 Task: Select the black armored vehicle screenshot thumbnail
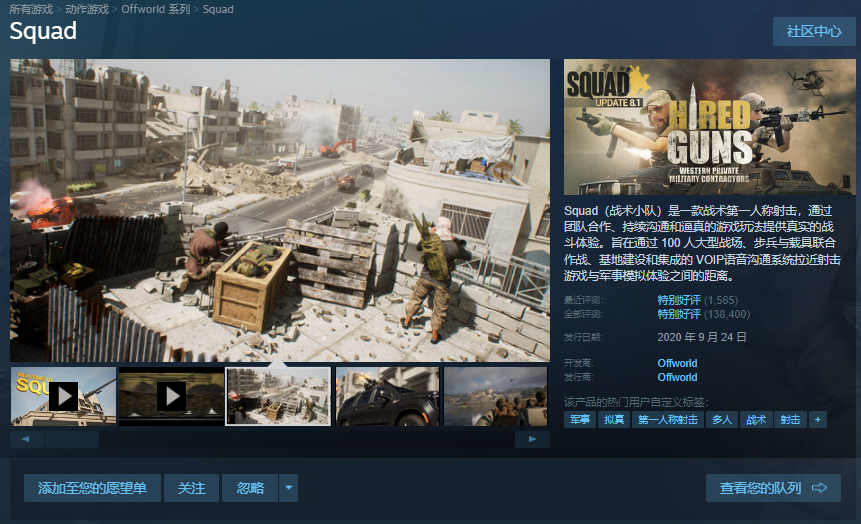pyautogui.click(x=387, y=396)
